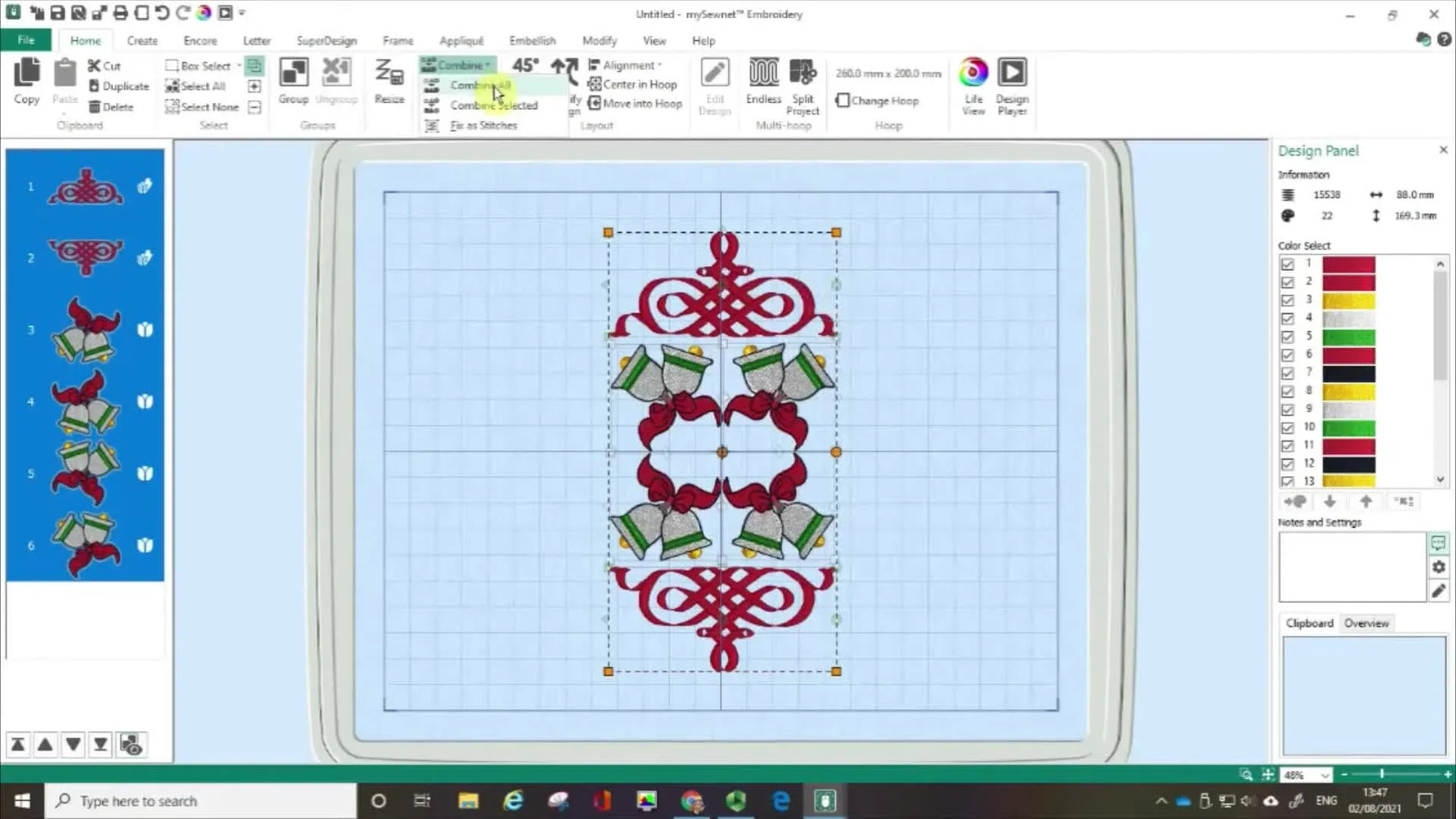Click the Move color down arrow in Design Panel
Image resolution: width=1456 pixels, height=819 pixels.
click(x=1329, y=502)
